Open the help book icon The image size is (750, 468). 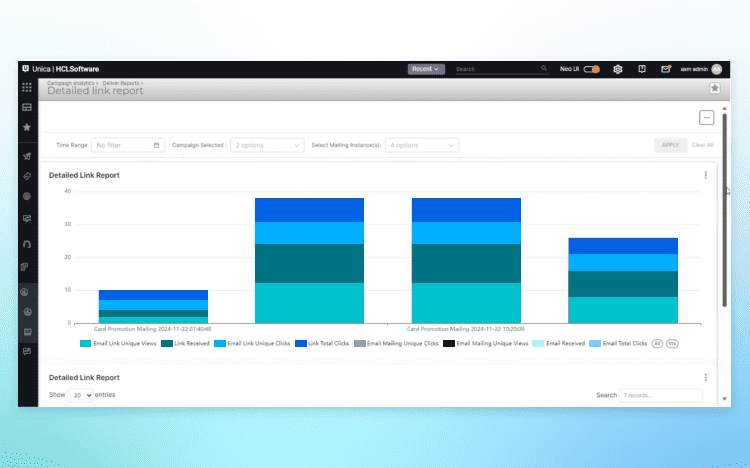coord(642,69)
